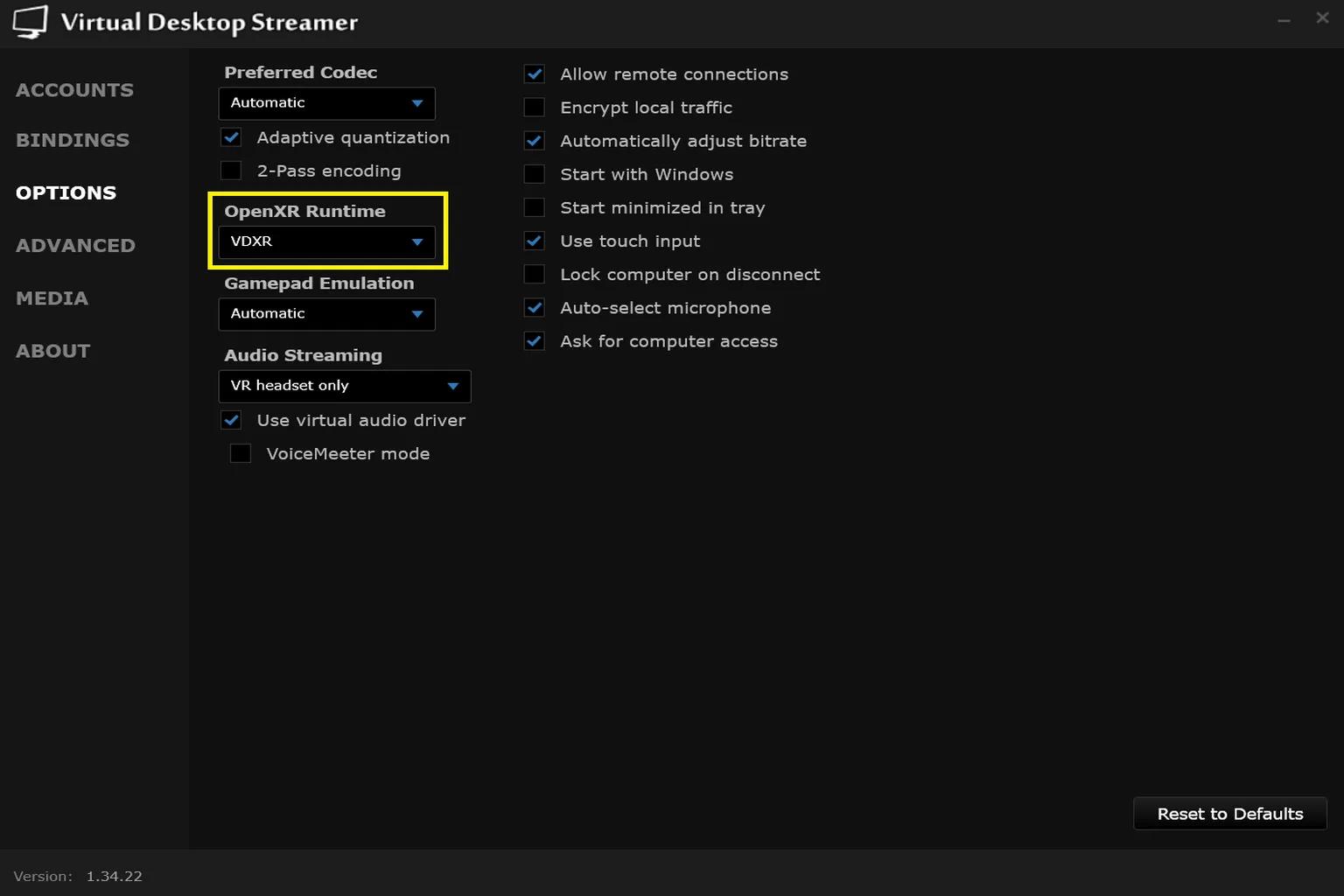The image size is (1344, 896).
Task: Toggle Automatically adjust bitrate checkbox
Action: [535, 141]
